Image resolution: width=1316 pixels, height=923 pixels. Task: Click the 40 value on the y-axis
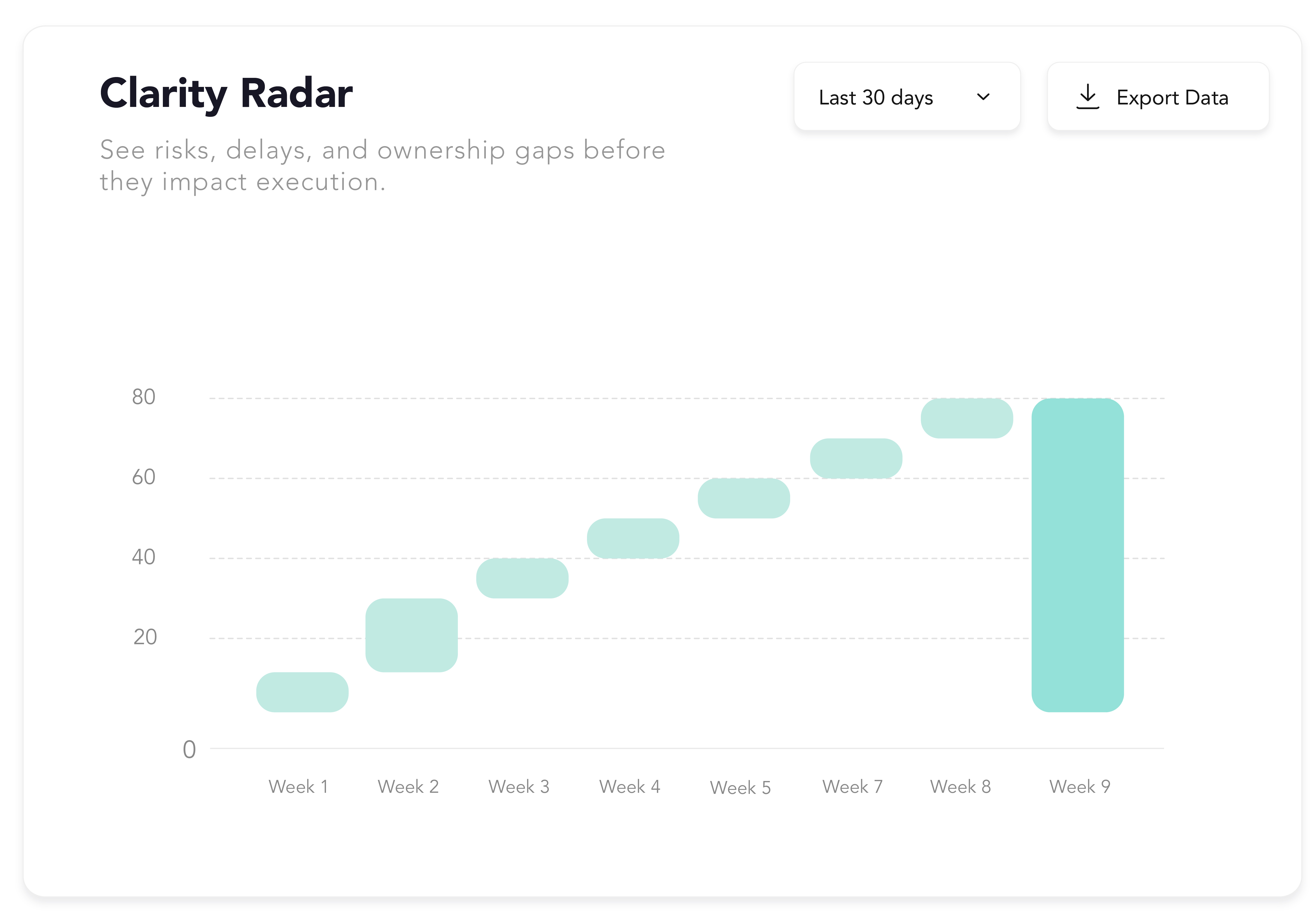point(143,557)
